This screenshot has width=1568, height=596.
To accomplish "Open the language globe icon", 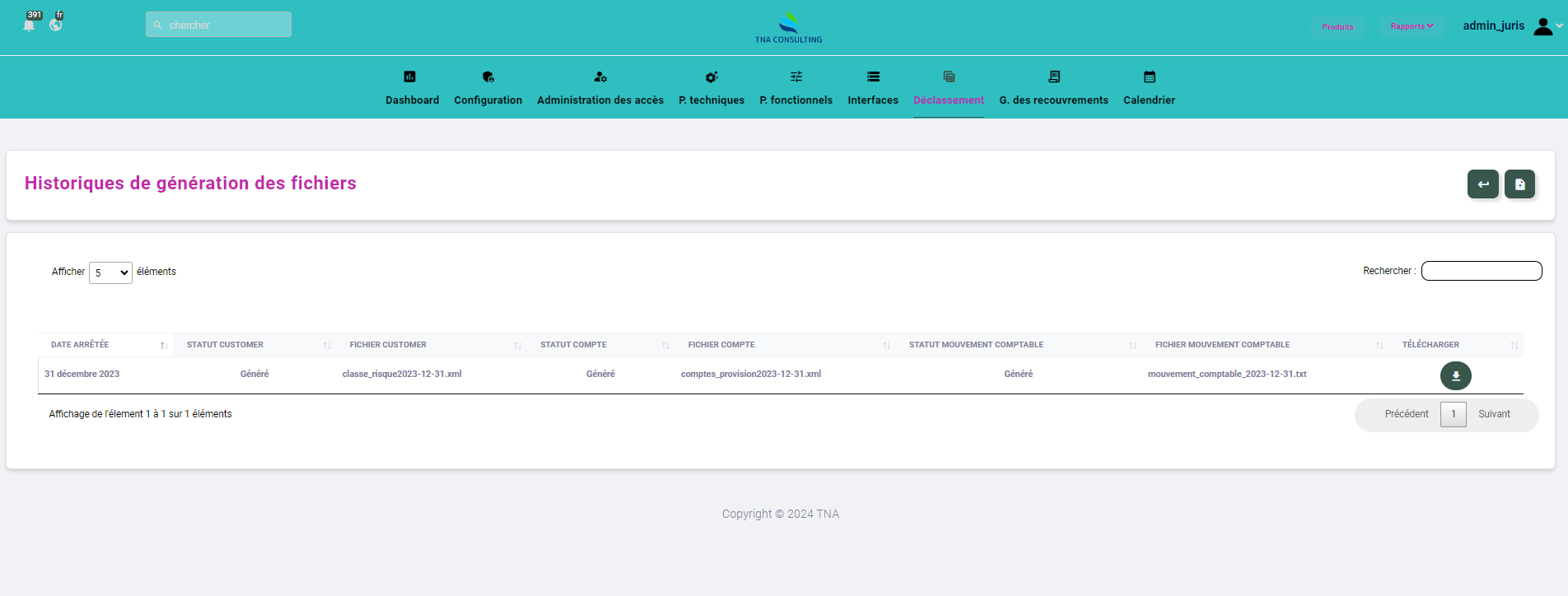I will pos(56,25).
